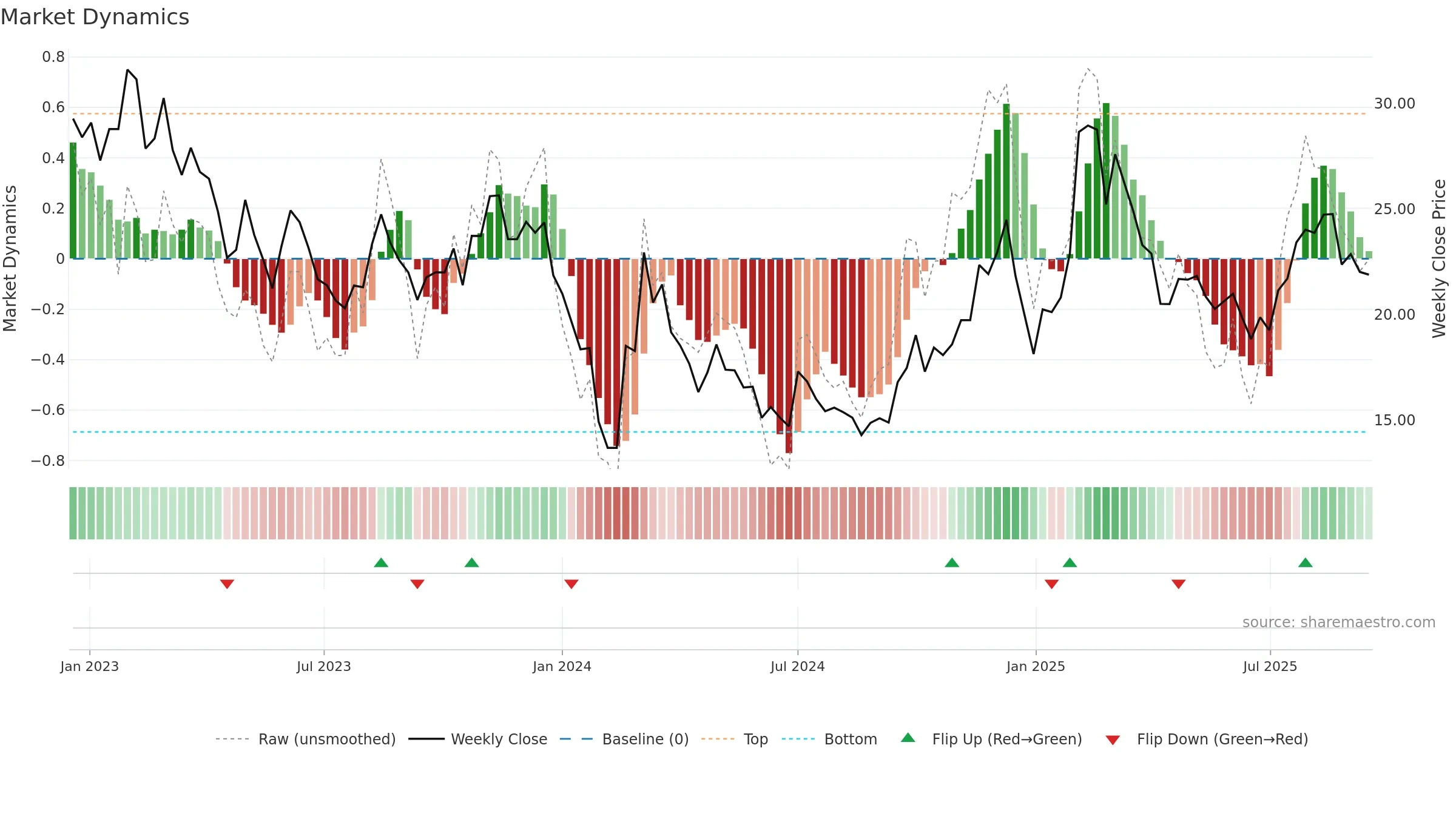Toggle the Baseline (0) legend entry
The width and height of the screenshot is (1456, 819).
point(624,739)
